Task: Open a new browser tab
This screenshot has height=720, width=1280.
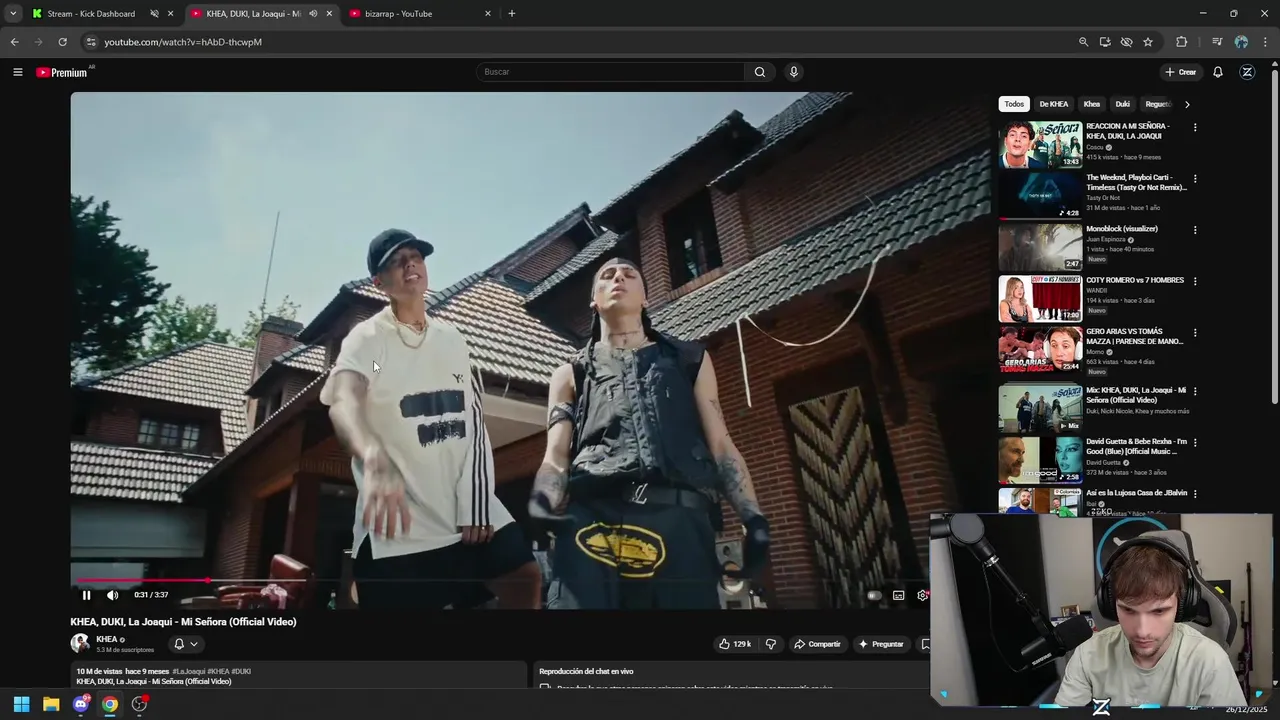Action: tap(512, 14)
